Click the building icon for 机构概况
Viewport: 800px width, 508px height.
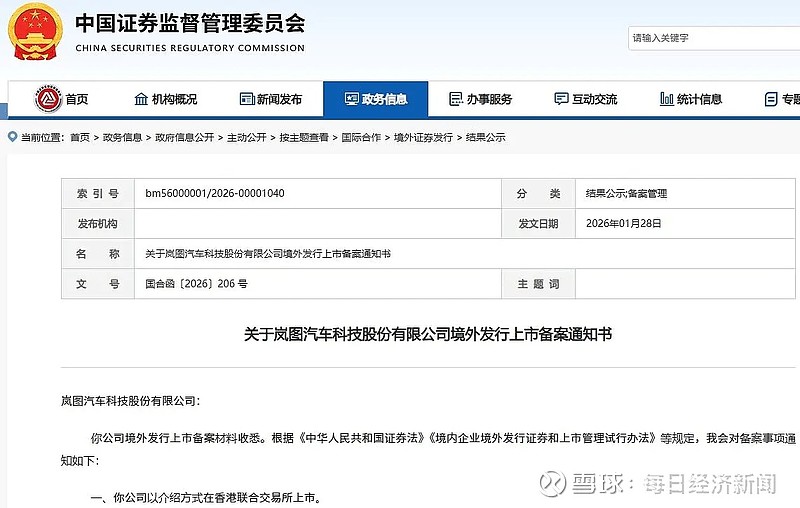pyautogui.click(x=141, y=99)
